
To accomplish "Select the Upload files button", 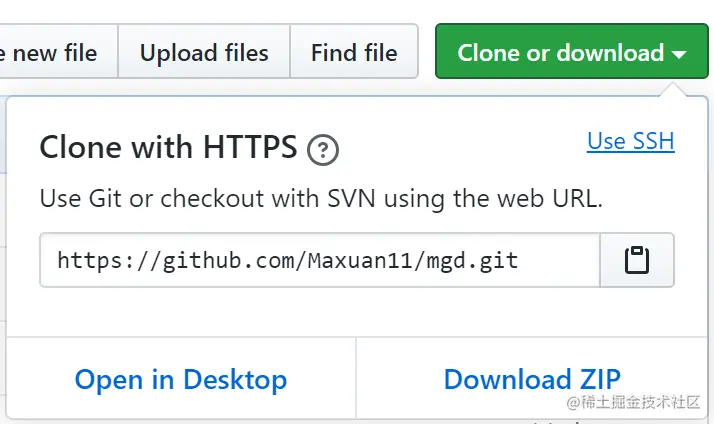I will (204, 51).
